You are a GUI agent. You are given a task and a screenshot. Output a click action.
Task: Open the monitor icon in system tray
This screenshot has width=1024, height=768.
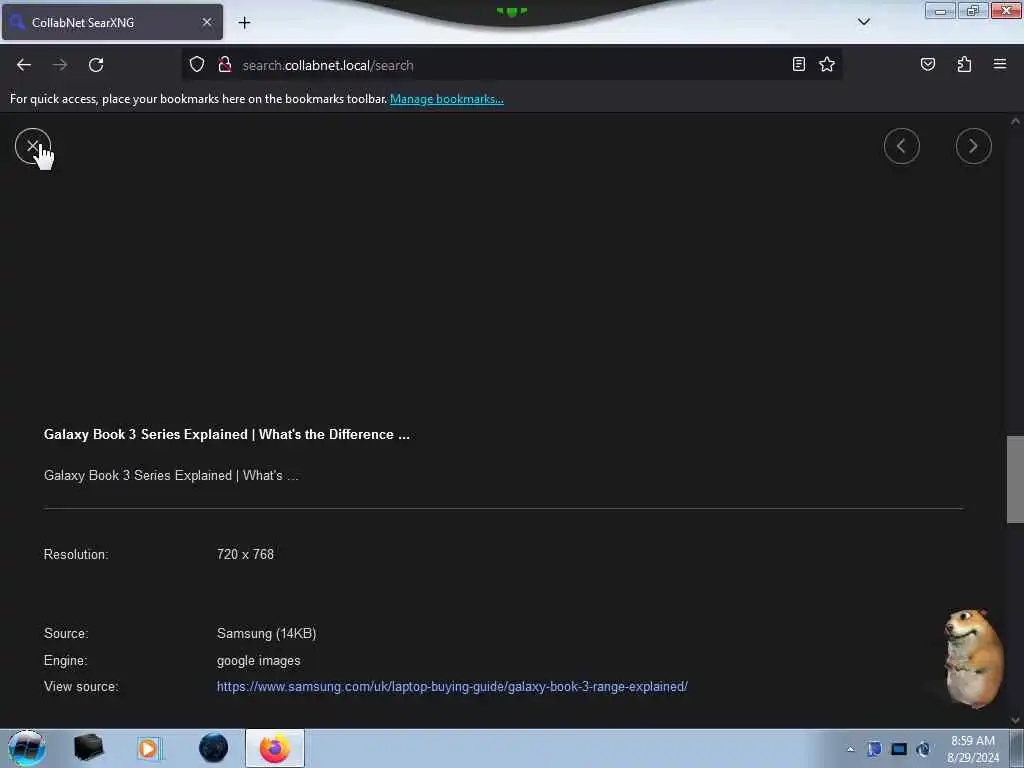click(x=899, y=749)
